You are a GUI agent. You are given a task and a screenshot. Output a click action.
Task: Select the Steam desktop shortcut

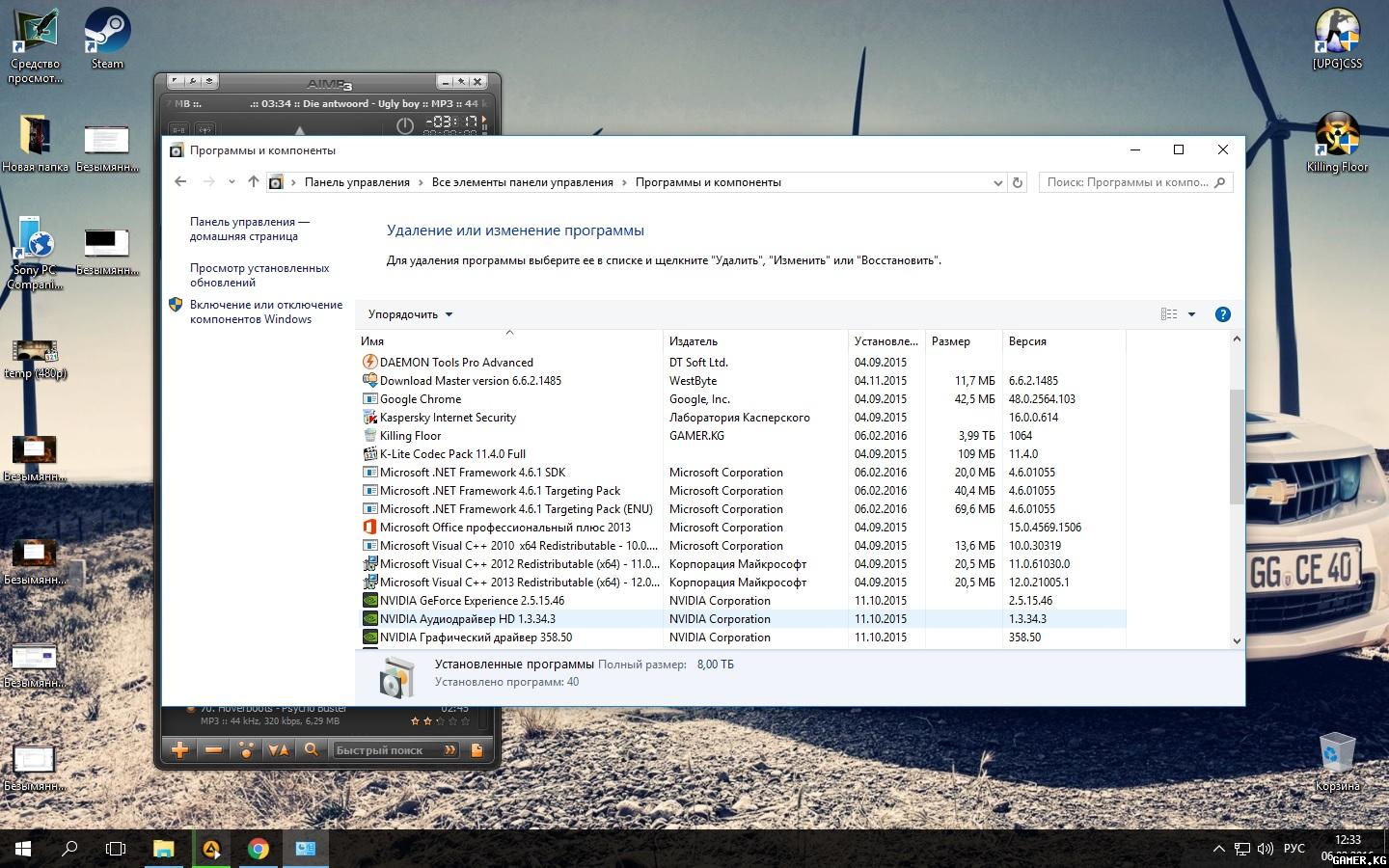coord(107,40)
